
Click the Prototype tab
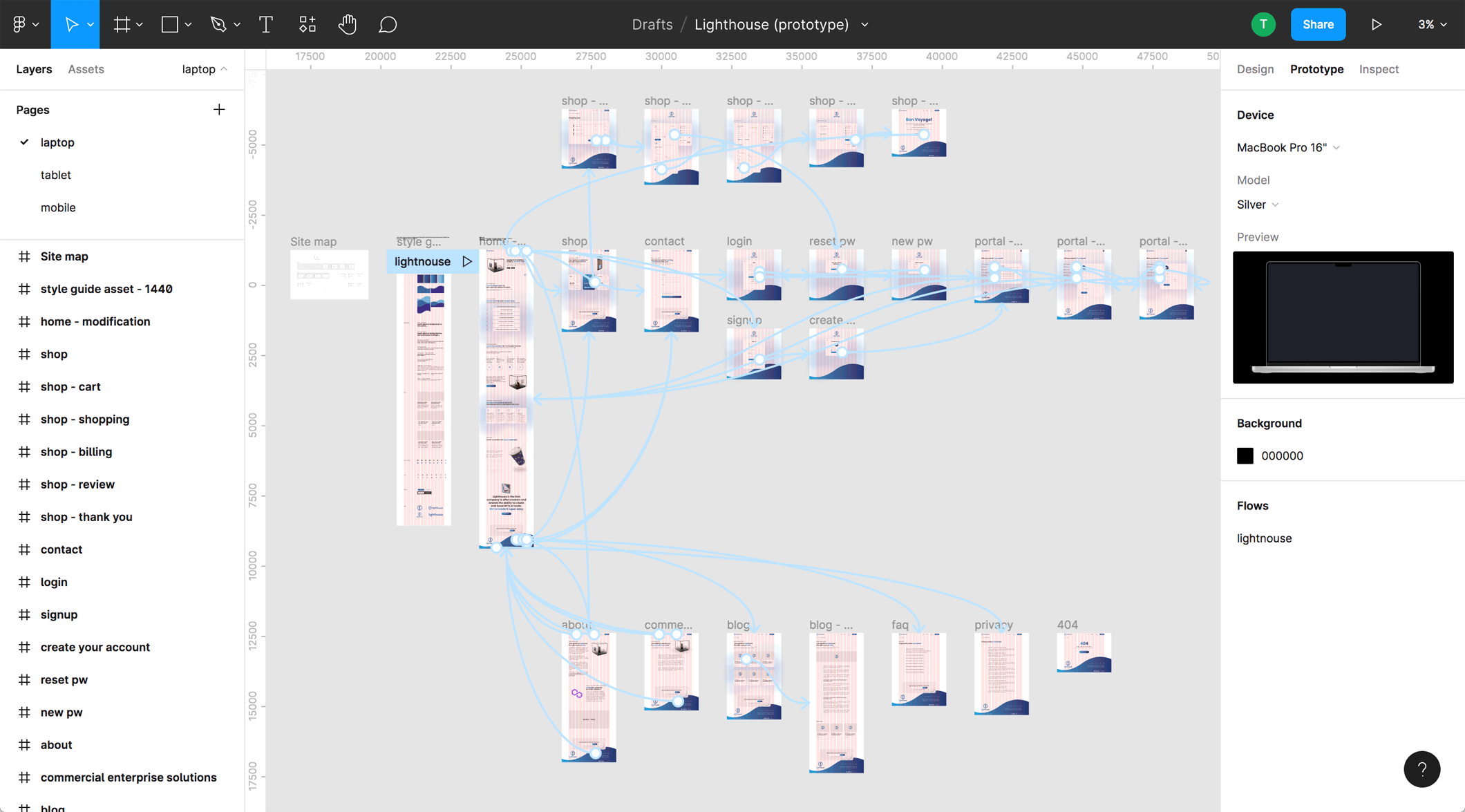pyautogui.click(x=1316, y=69)
